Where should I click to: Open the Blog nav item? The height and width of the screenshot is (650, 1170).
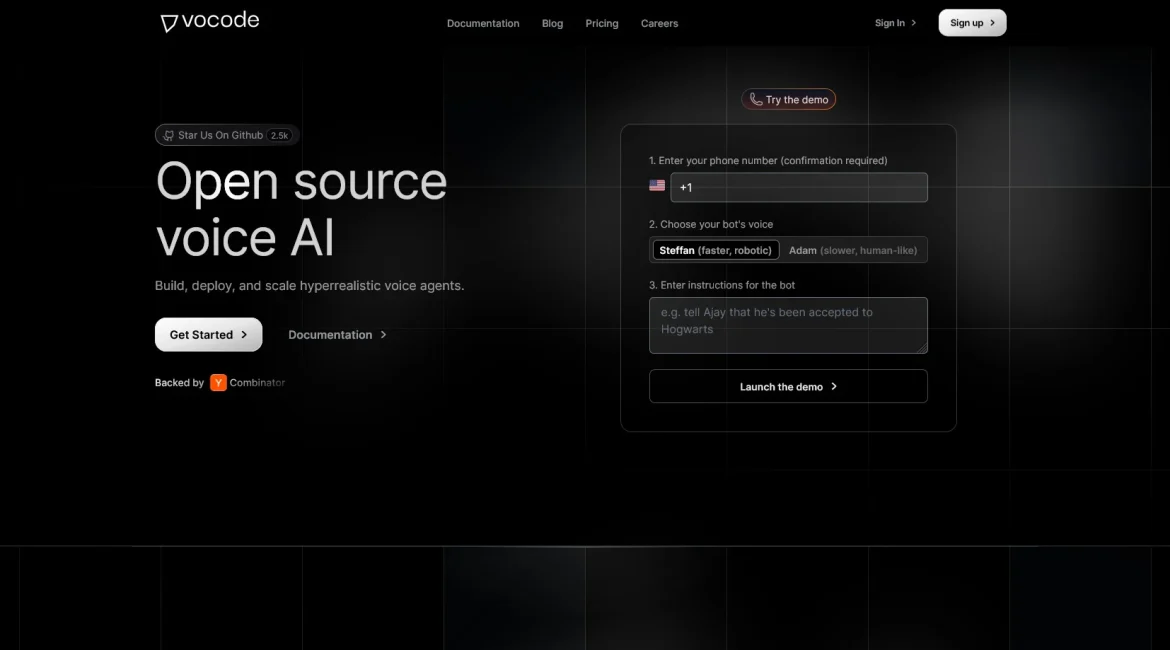pyautogui.click(x=552, y=23)
